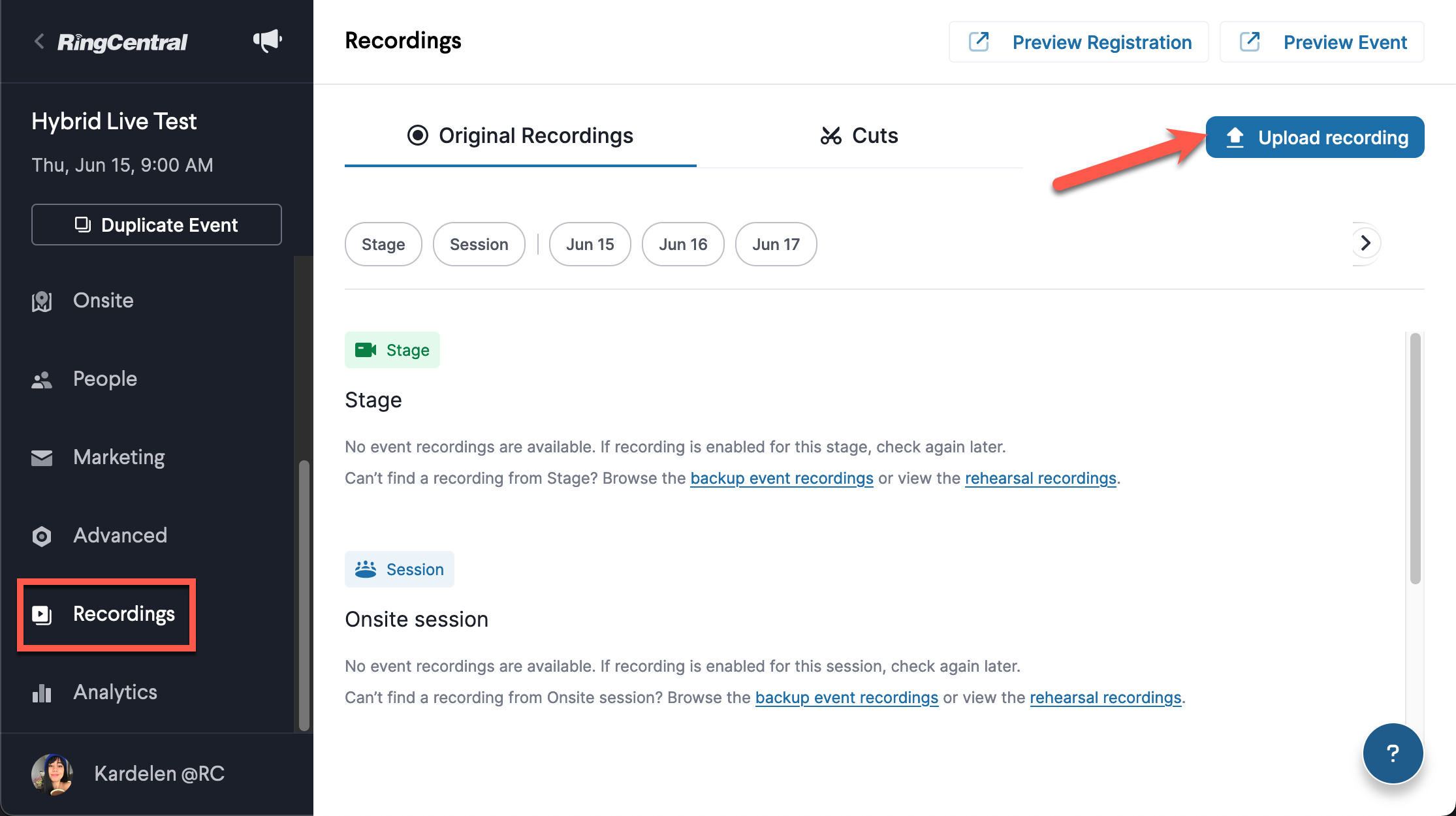This screenshot has width=1456, height=816.
Task: Click the Preview Event button
Action: pyautogui.click(x=1322, y=42)
